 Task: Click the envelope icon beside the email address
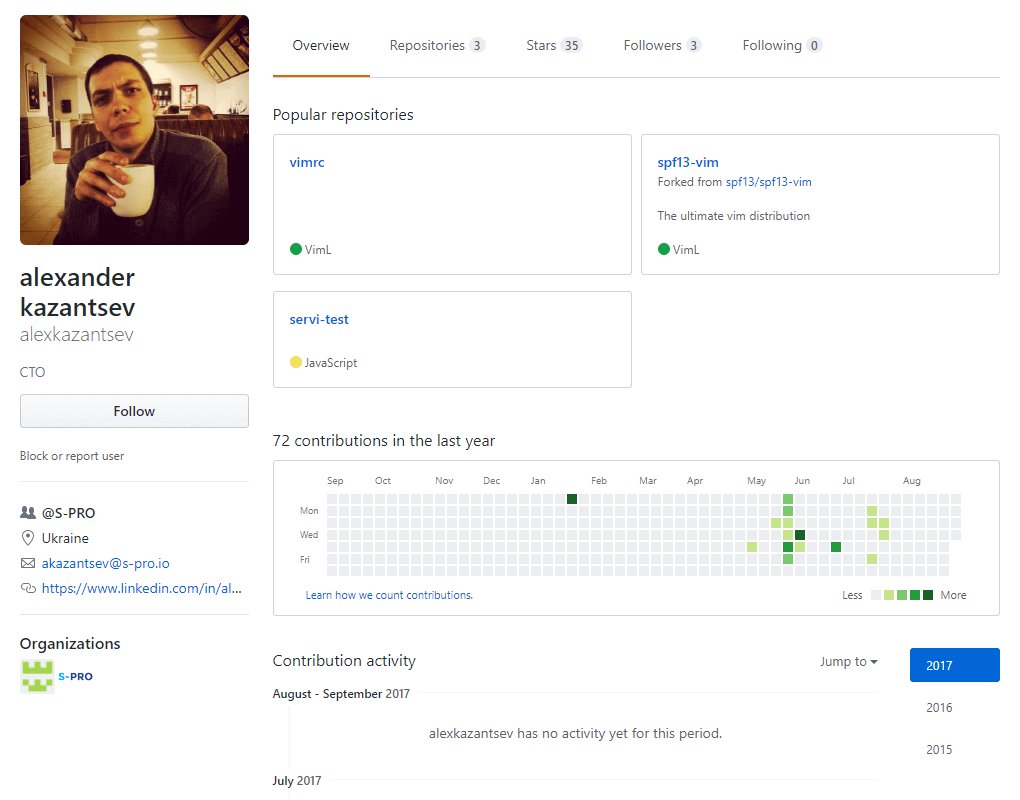pos(28,563)
